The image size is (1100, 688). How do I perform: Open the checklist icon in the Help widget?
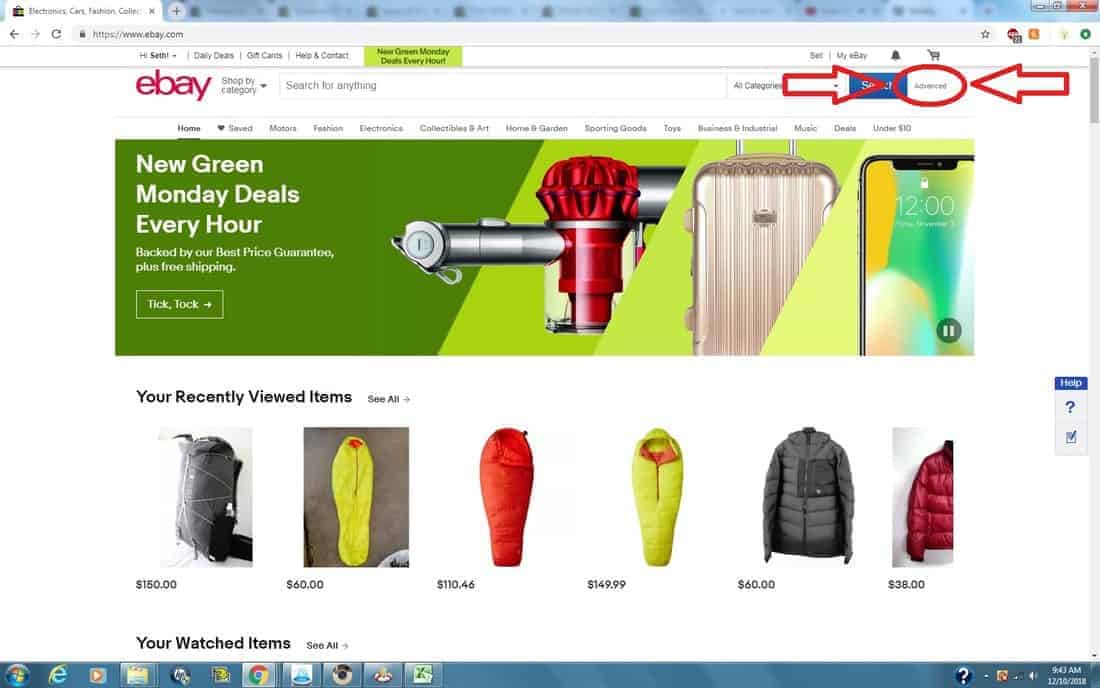click(1071, 437)
